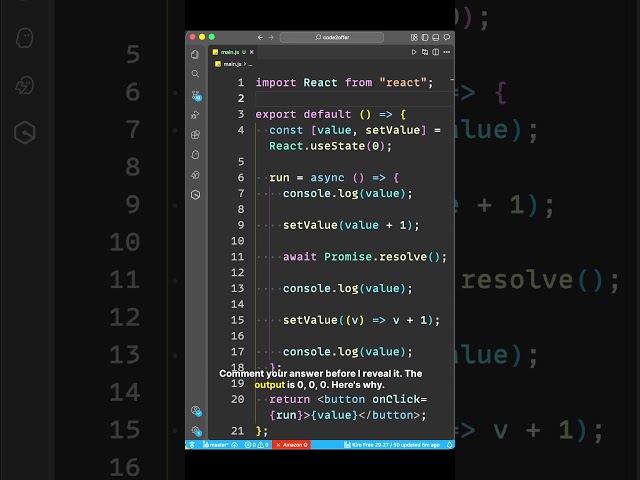The image size is (640, 480).
Task: Click console.log(value) on line 17
Action: point(348,352)
